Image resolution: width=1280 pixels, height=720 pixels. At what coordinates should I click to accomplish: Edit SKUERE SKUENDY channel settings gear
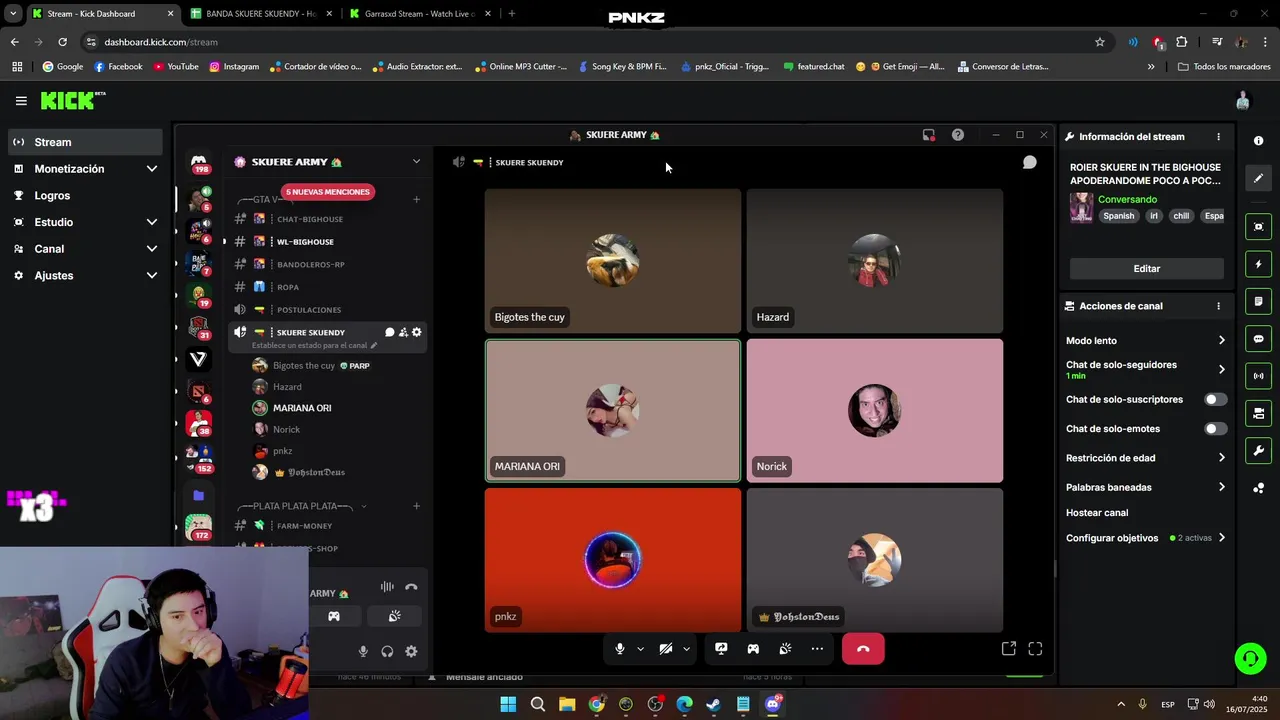[x=417, y=332]
